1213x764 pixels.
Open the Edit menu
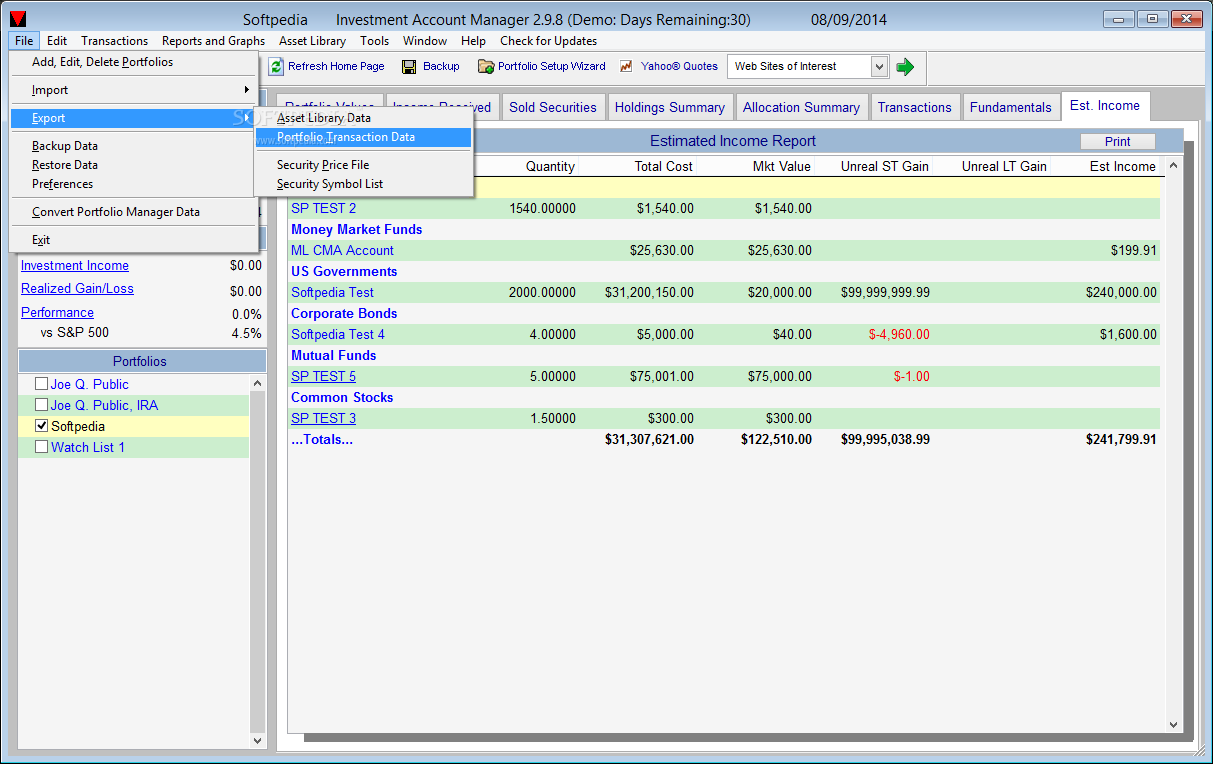pos(57,41)
